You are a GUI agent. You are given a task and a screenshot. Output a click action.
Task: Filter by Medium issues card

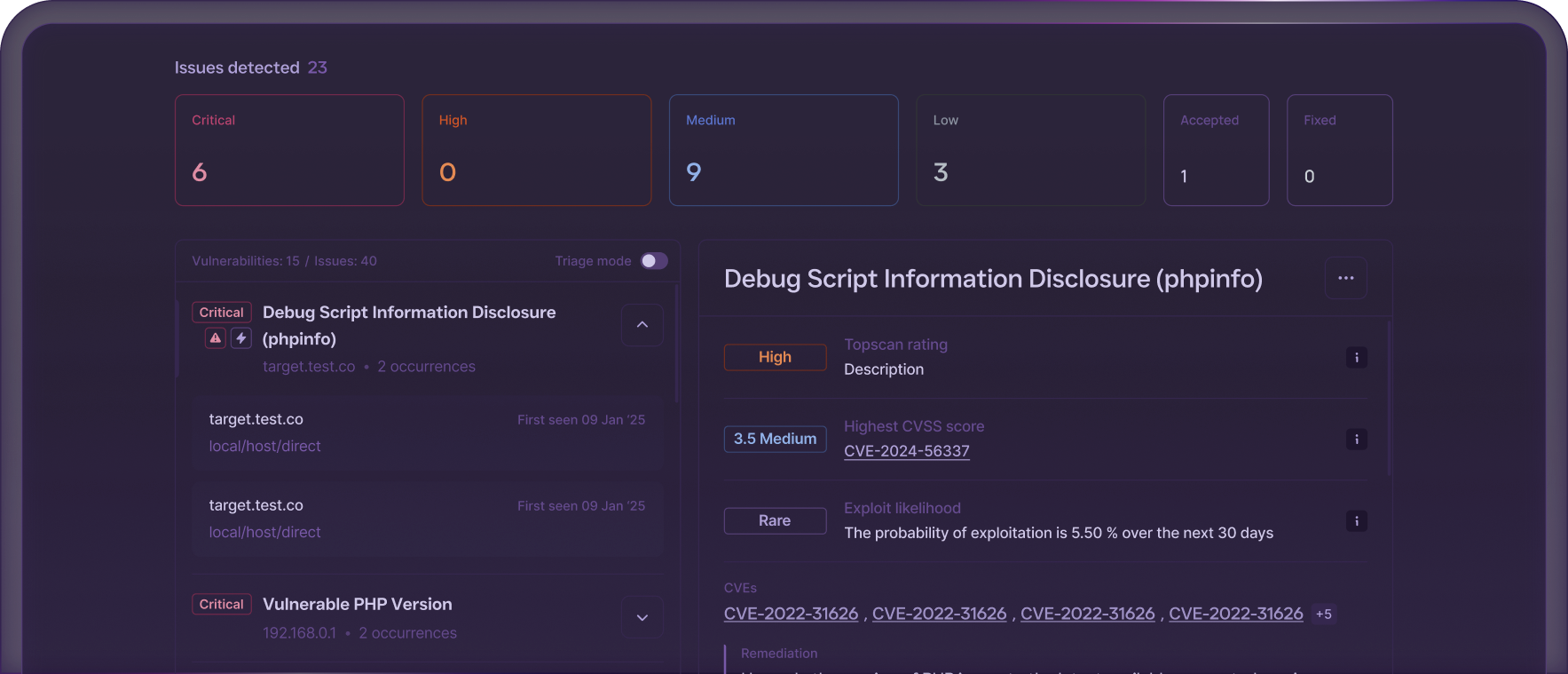(784, 150)
